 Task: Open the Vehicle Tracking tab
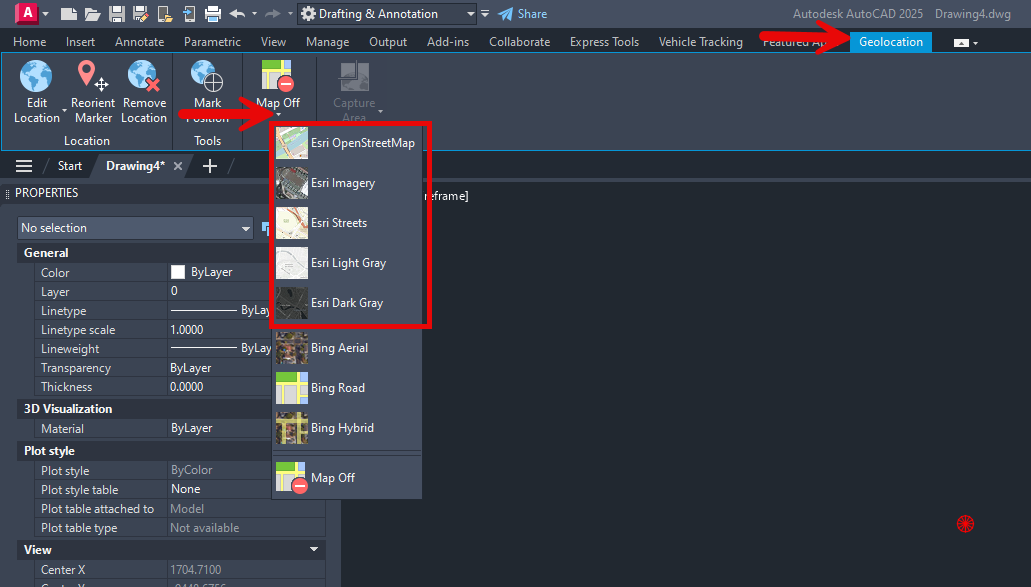pos(701,42)
